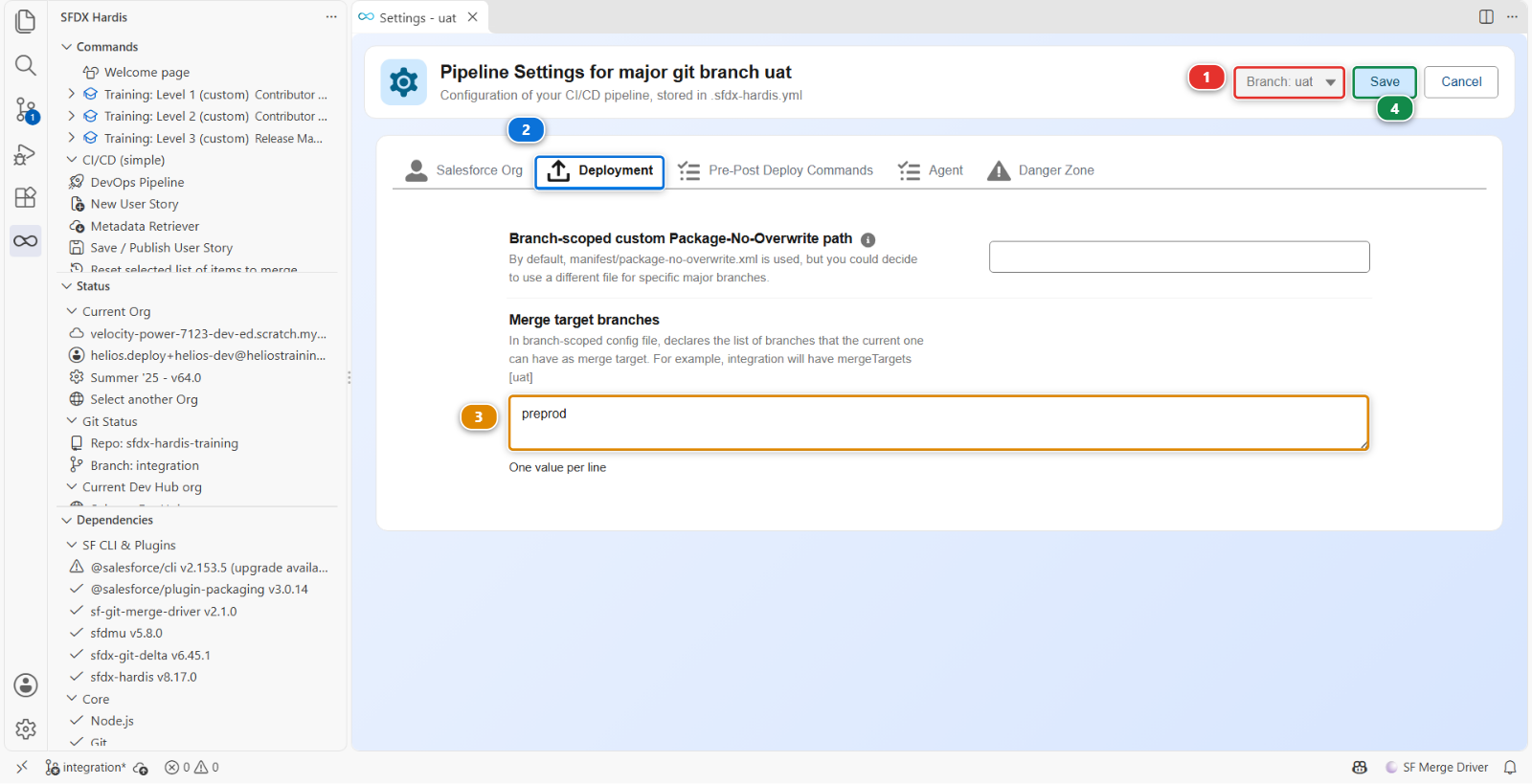The image size is (1532, 784).
Task: Collapse the Commands section
Action: tap(67, 47)
